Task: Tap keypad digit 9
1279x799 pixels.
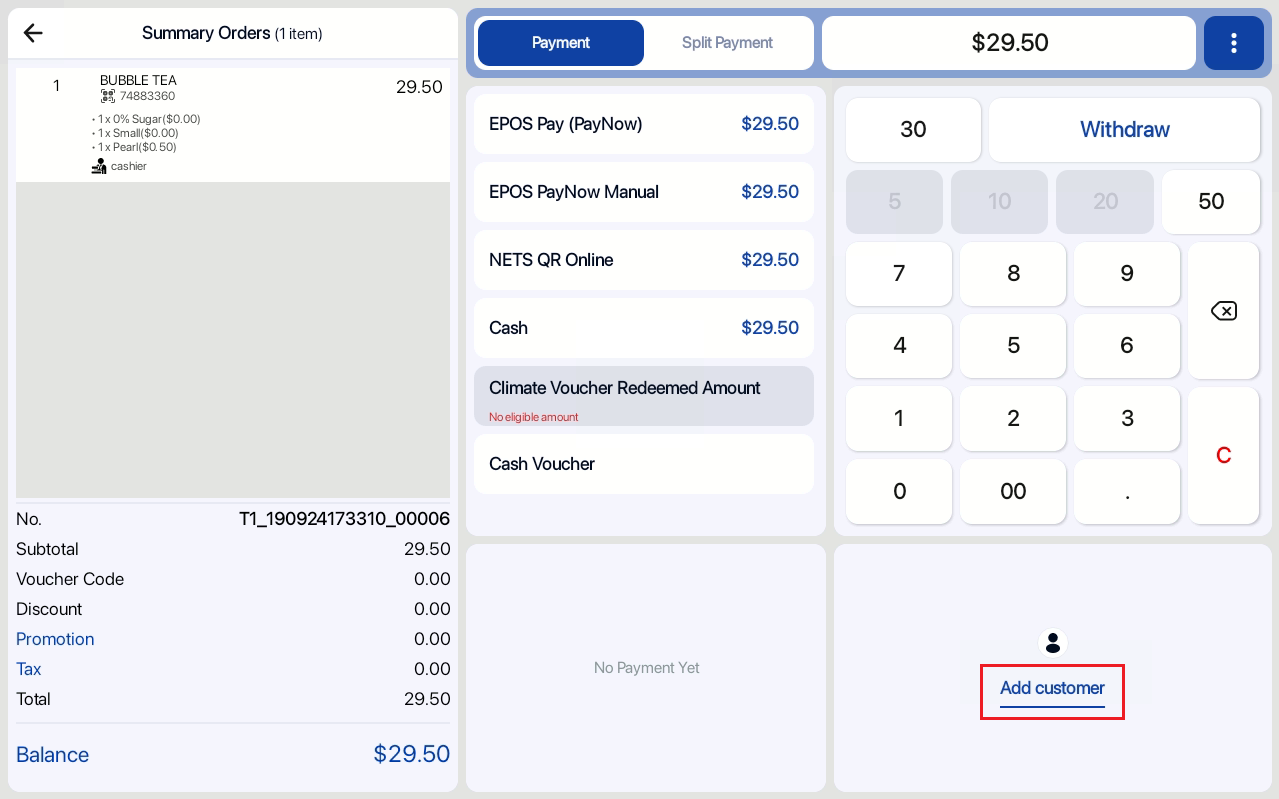Action: (x=1127, y=274)
